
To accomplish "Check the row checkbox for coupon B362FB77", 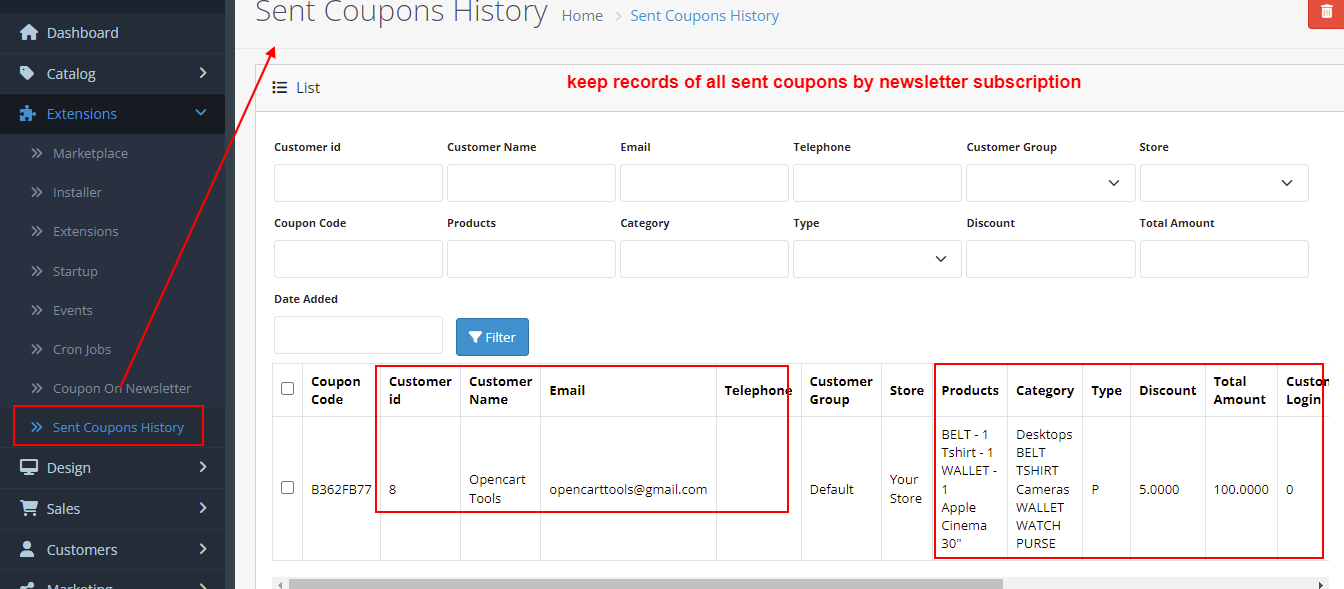I will coord(288,488).
